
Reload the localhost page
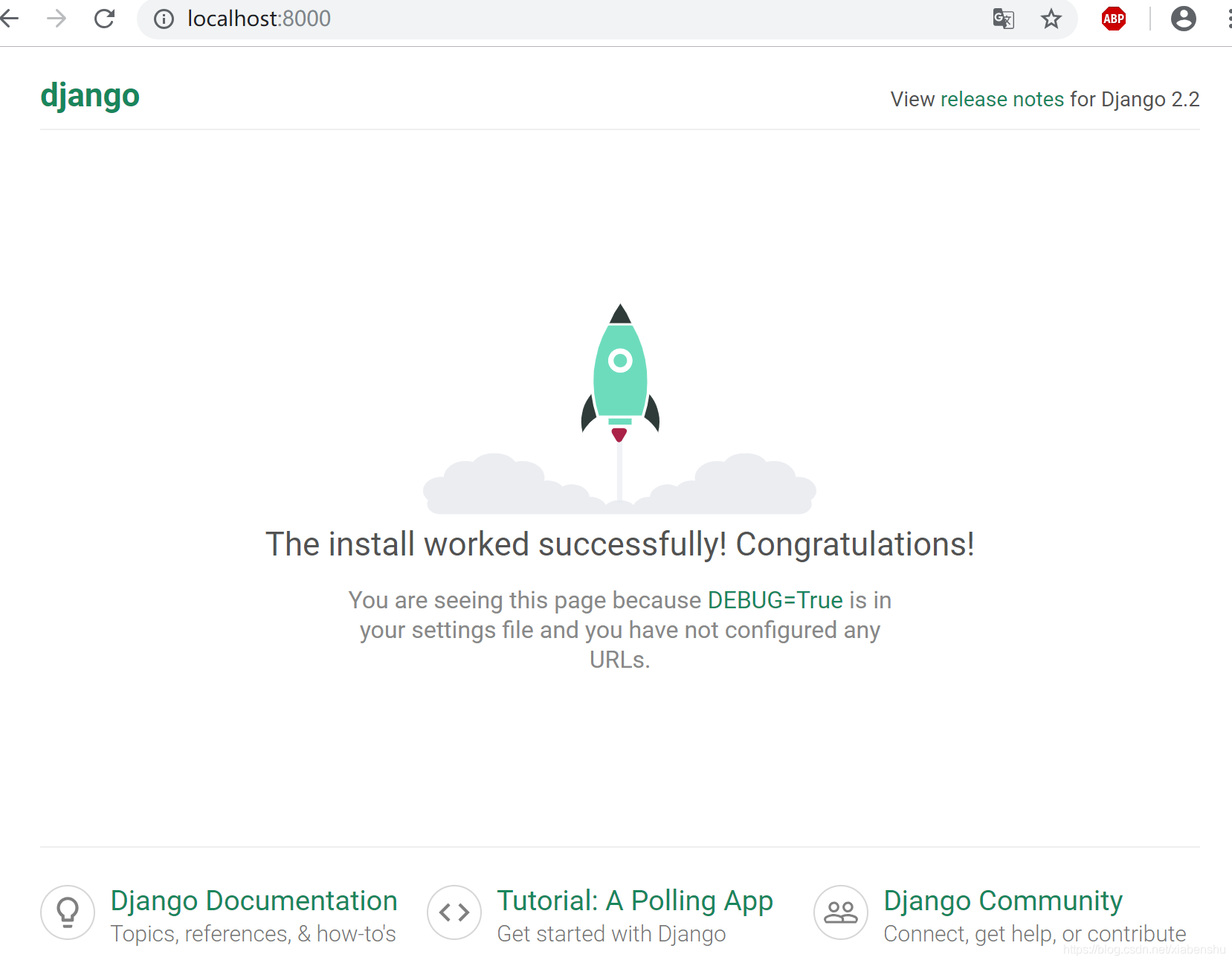pos(104,18)
